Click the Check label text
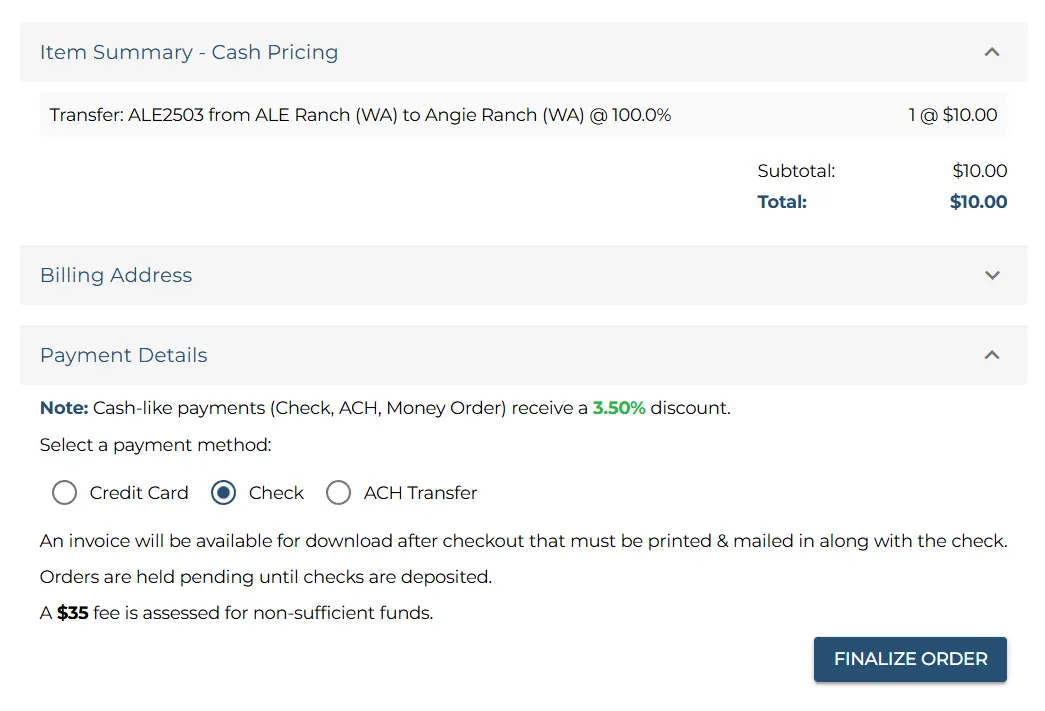1045x711 pixels. click(x=276, y=493)
